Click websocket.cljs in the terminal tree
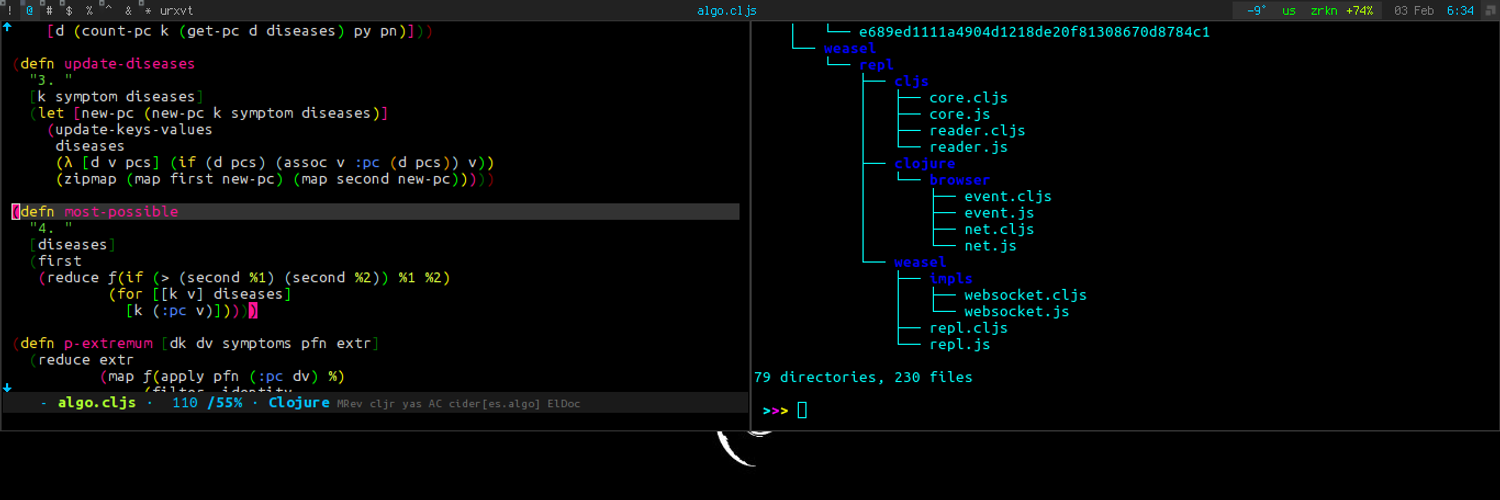Viewport: 1500px width, 500px height. coord(1025,295)
